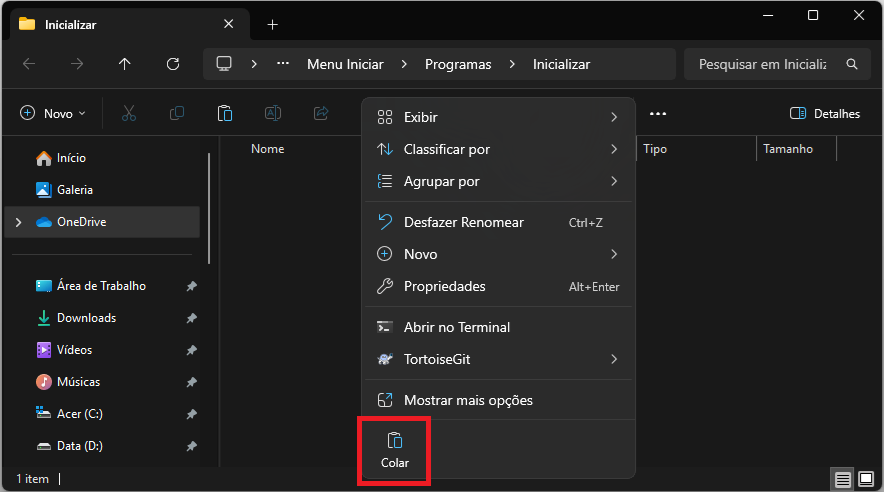The width and height of the screenshot is (884, 492).
Task: Select Propriedades from the context menu
Action: pos(444,287)
